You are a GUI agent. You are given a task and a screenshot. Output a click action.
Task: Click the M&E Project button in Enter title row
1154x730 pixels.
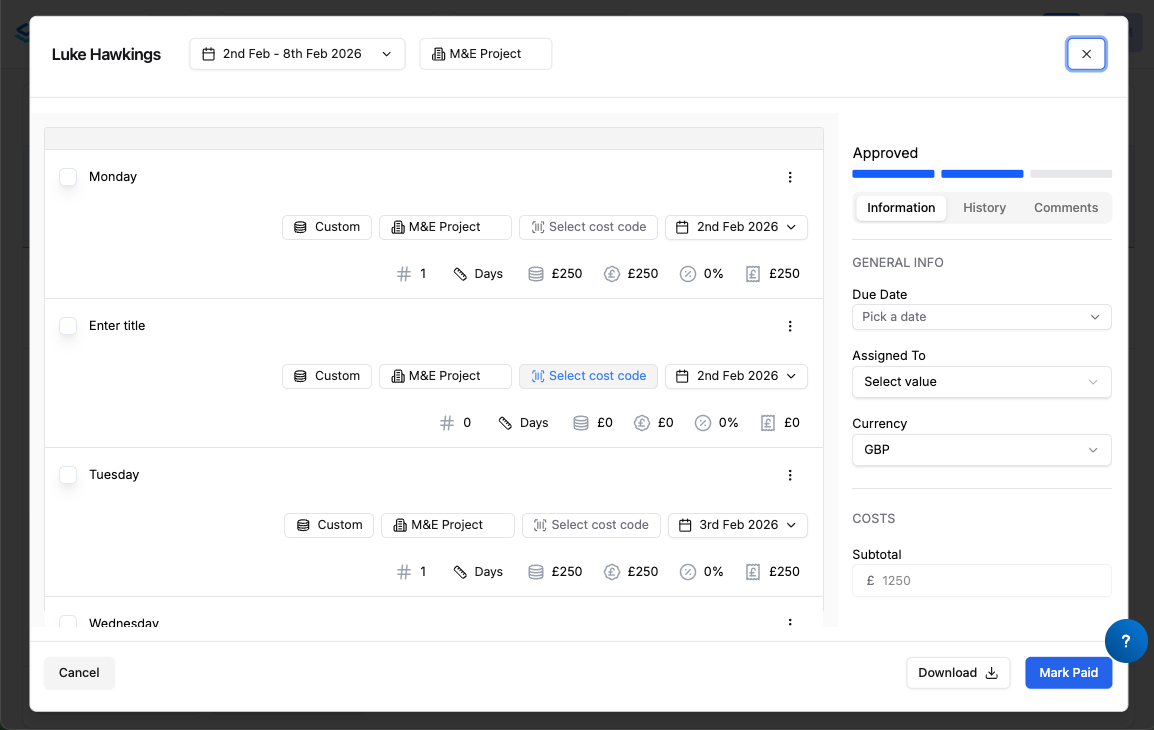445,376
